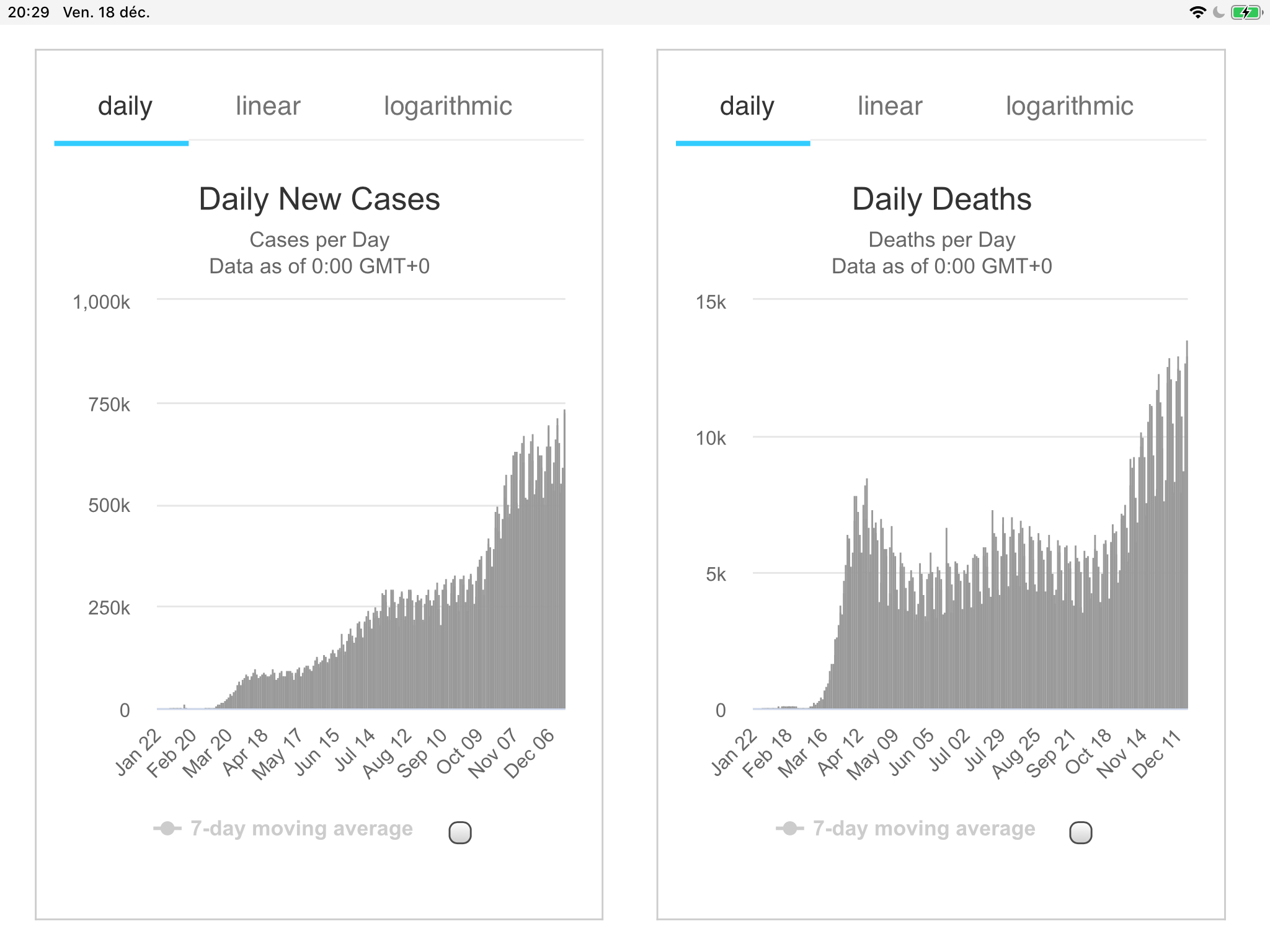
Task: Click the Do Not Disturb moon icon
Action: pyautogui.click(x=1219, y=12)
